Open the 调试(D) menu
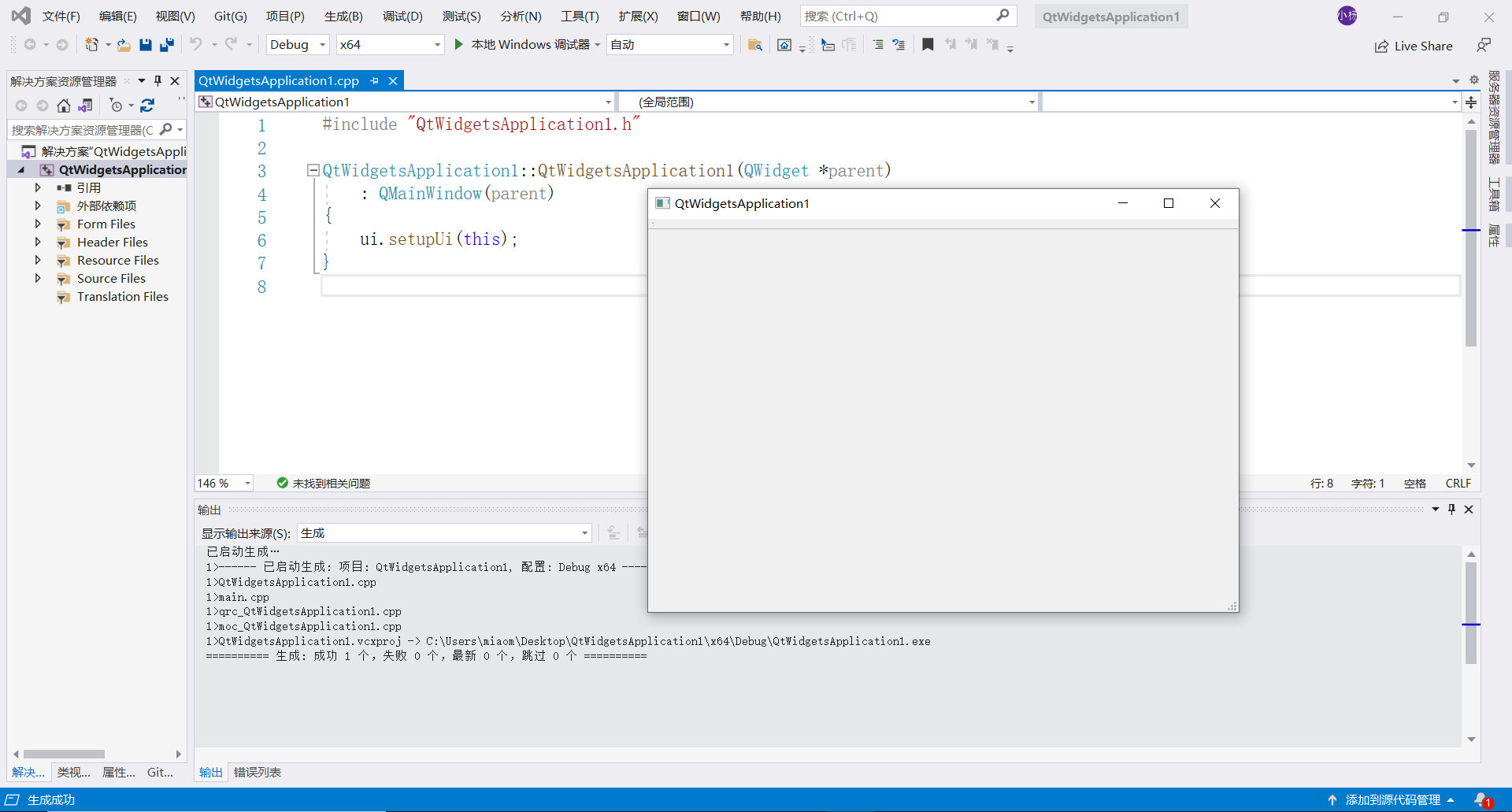 (x=402, y=16)
